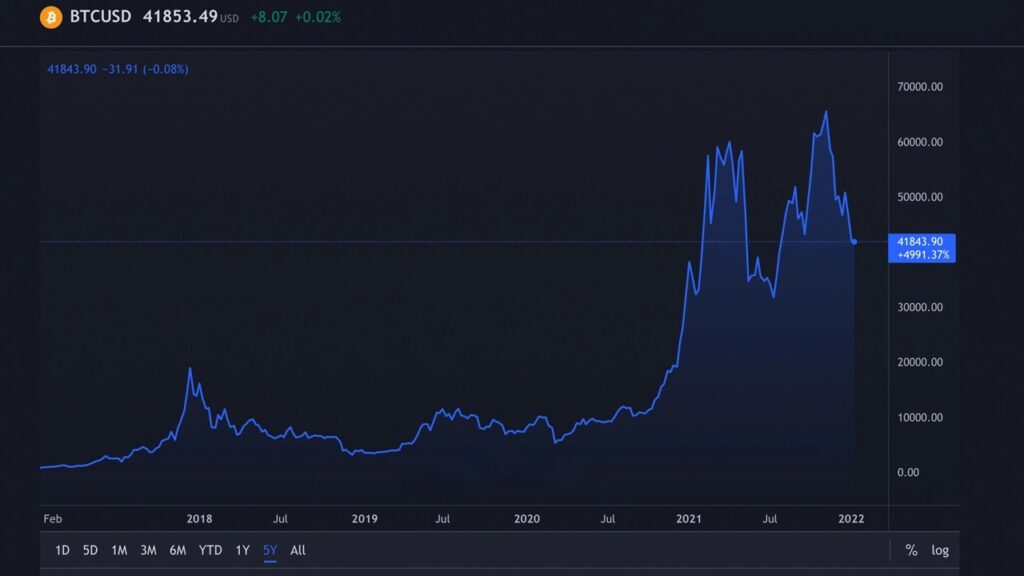Select the 6M time range
The height and width of the screenshot is (576, 1024).
pos(178,551)
